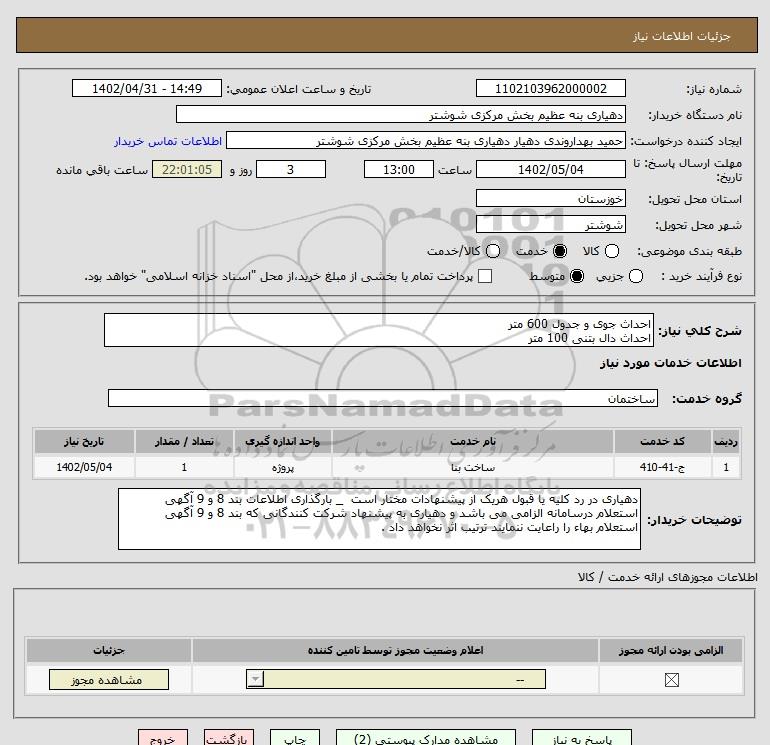This screenshot has height=745, width=770.
Task: Click the جزئیات اطلاعات نیاز page title
Action: (681, 36)
